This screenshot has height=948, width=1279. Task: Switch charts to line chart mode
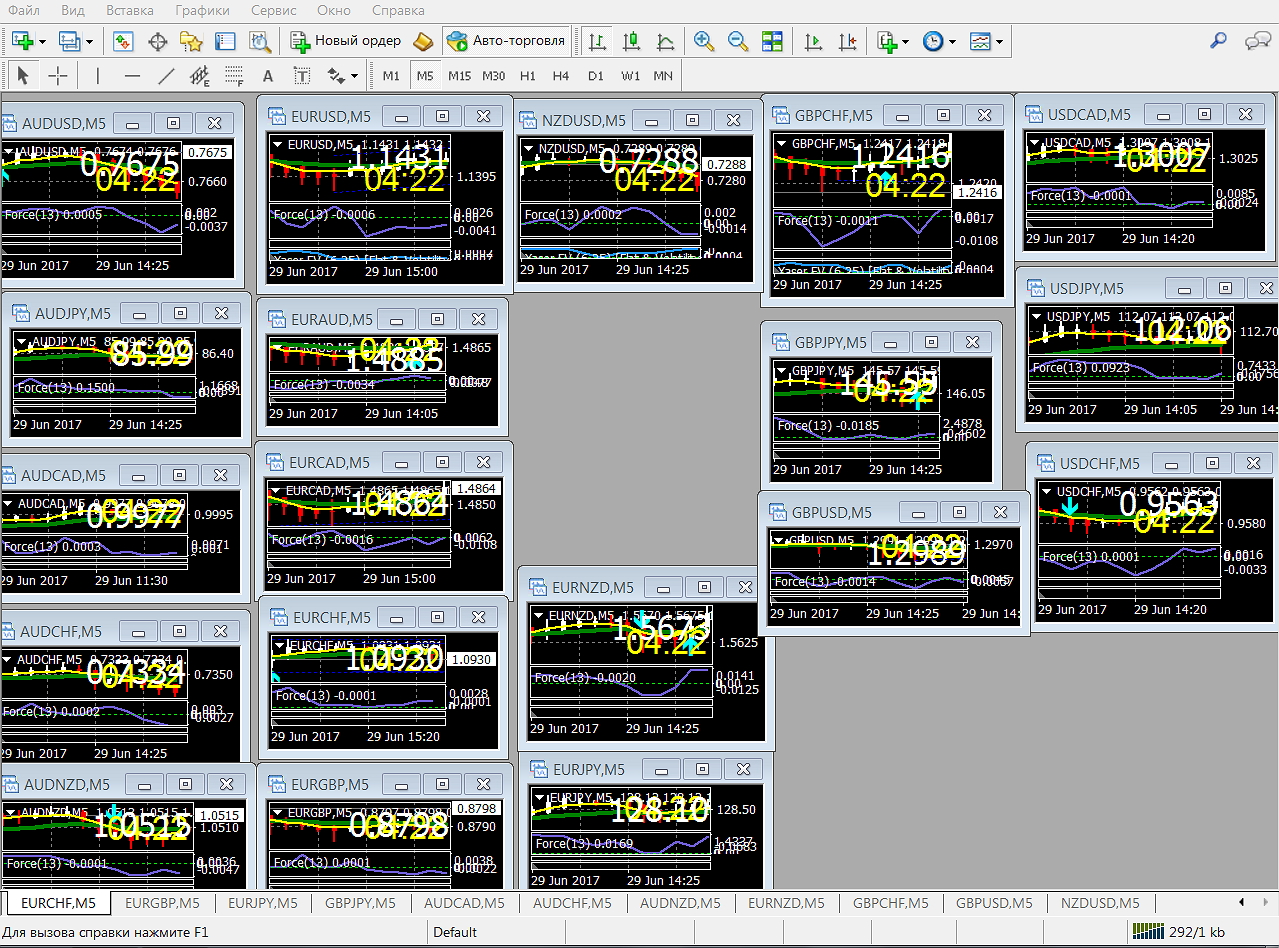665,41
